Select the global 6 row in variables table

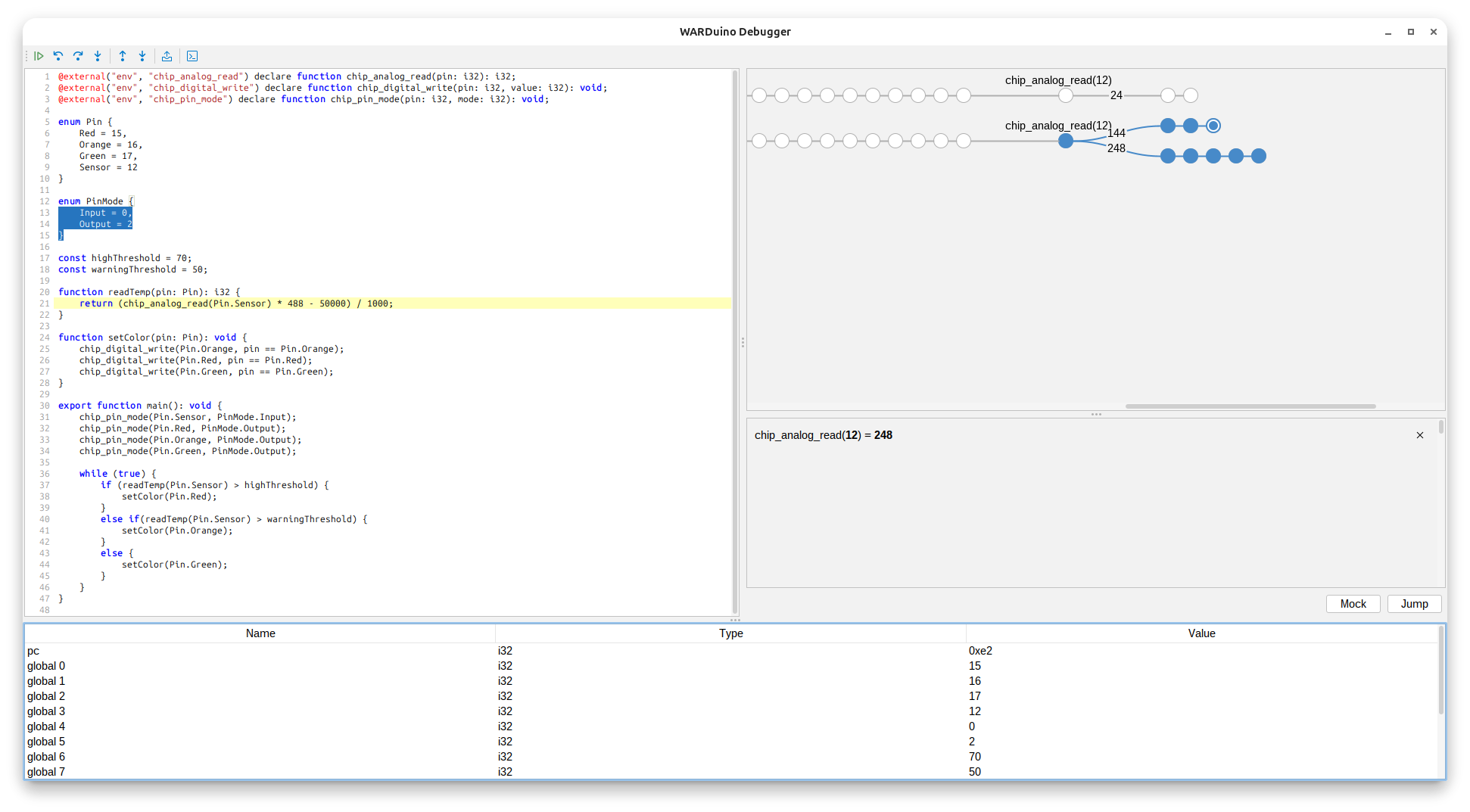[x=46, y=757]
